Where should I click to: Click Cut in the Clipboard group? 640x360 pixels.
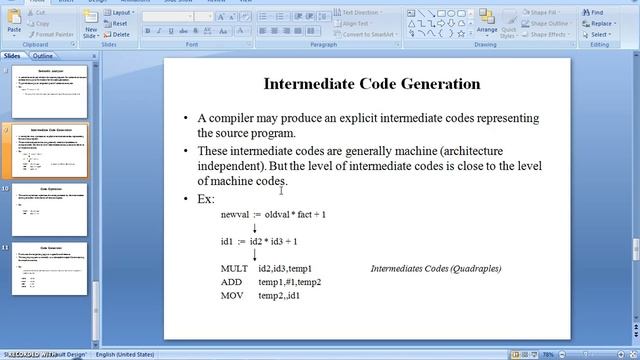pyautogui.click(x=37, y=13)
